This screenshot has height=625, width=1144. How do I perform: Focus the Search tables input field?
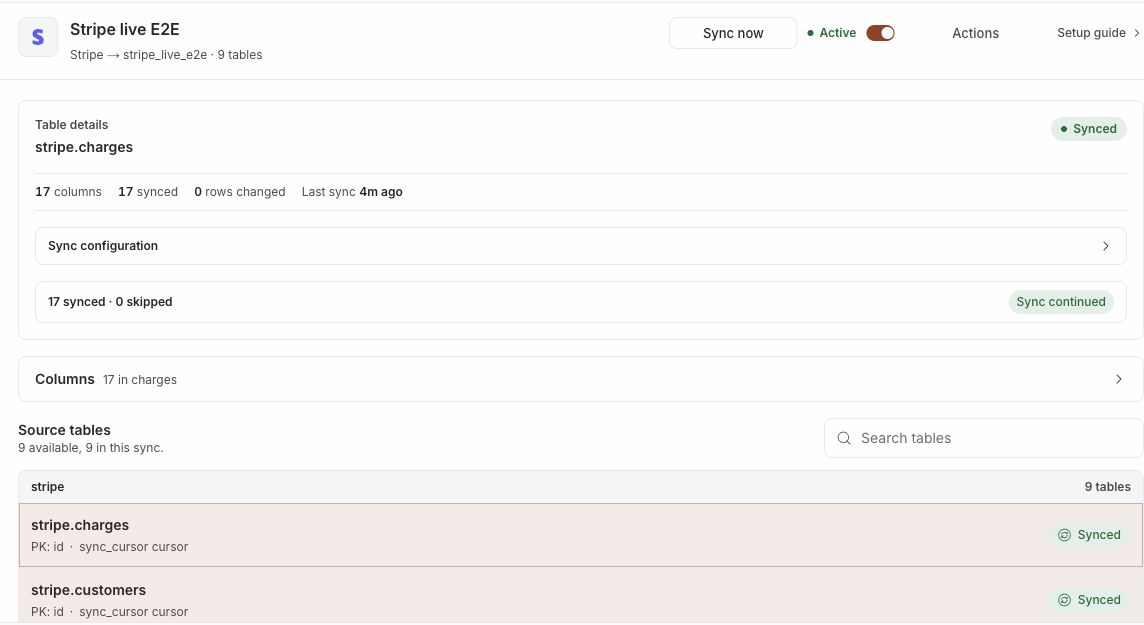coord(983,438)
